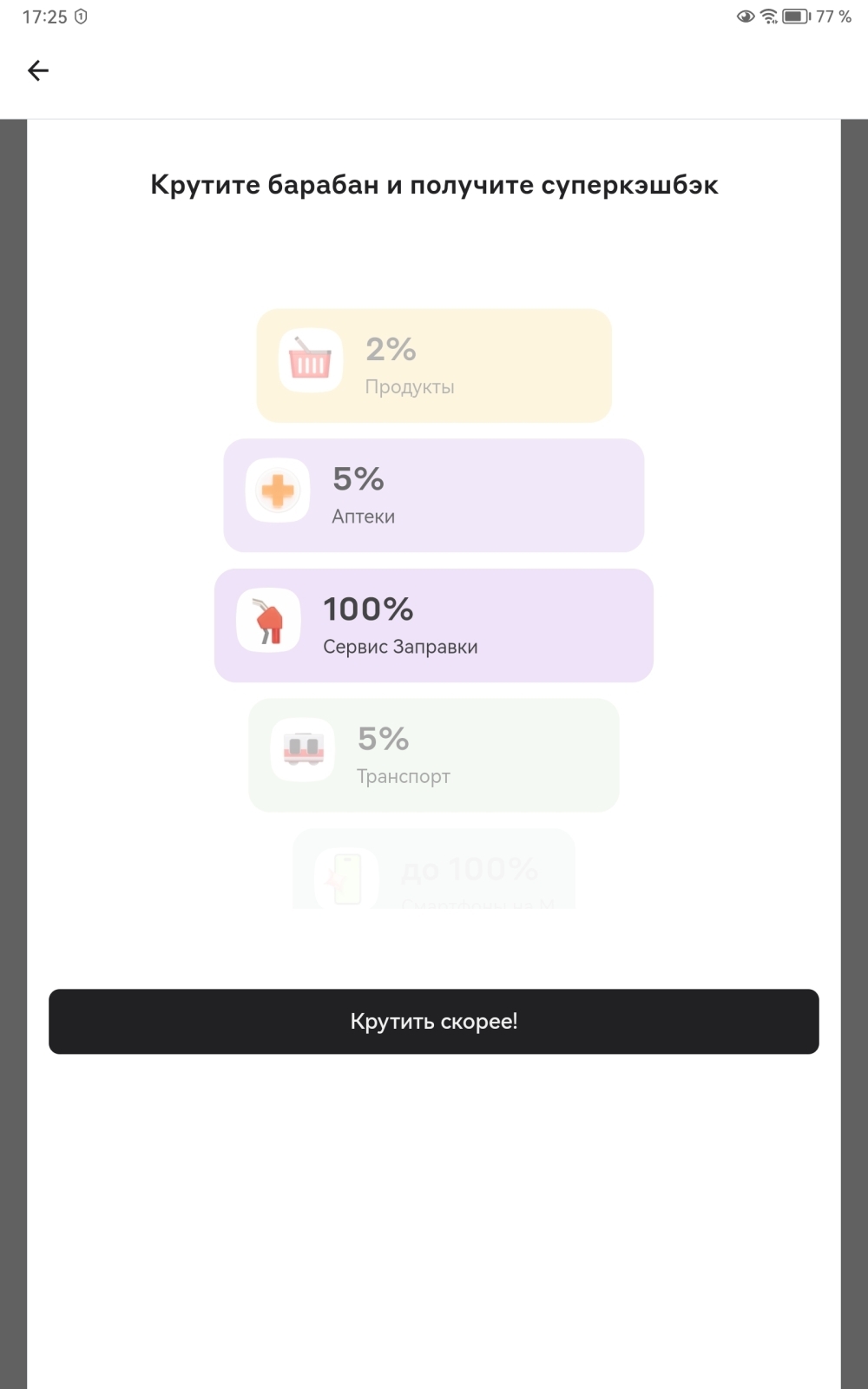Tap the faded "до 100%" text
The height and width of the screenshot is (1389, 868).
point(470,869)
